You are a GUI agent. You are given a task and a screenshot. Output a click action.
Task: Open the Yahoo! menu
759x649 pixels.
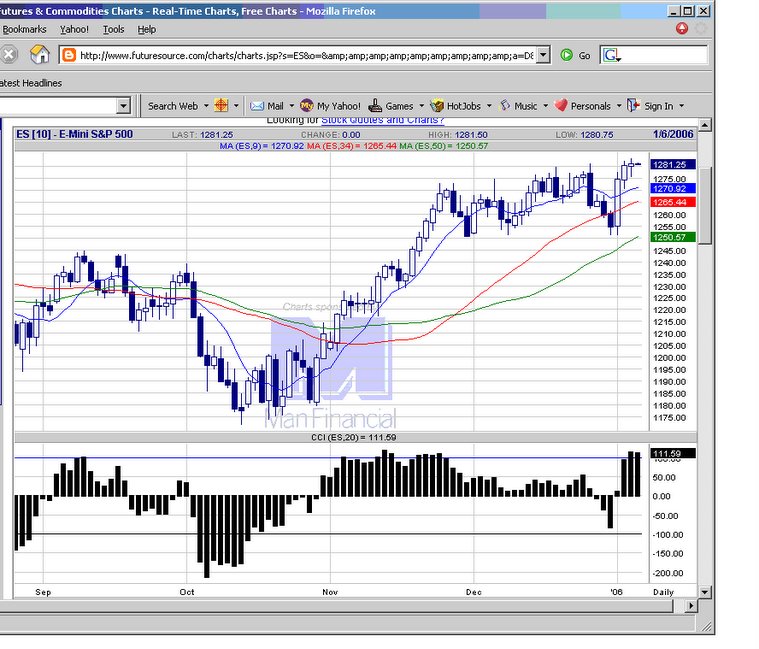pos(74,30)
